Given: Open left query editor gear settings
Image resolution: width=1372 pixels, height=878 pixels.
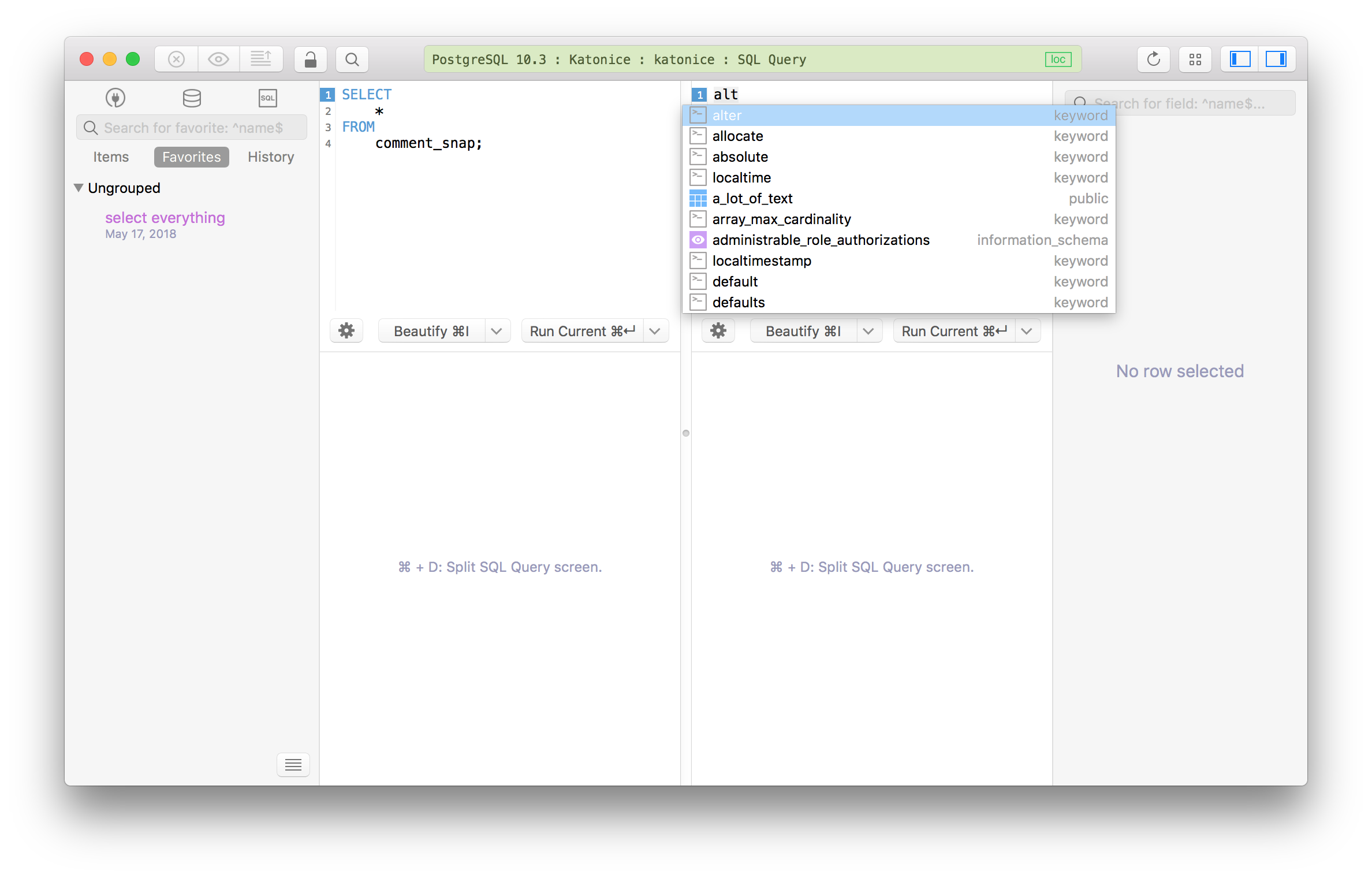Looking at the screenshot, I should (x=346, y=331).
